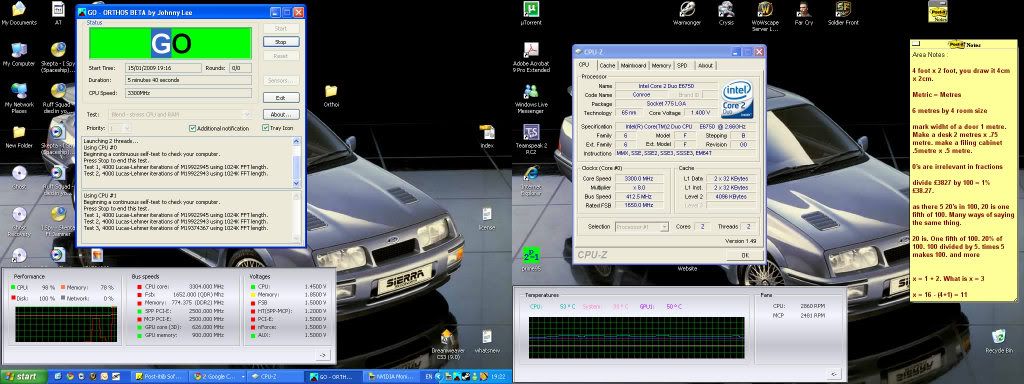Switch to the Memory tab in CPU-Z

(661, 65)
